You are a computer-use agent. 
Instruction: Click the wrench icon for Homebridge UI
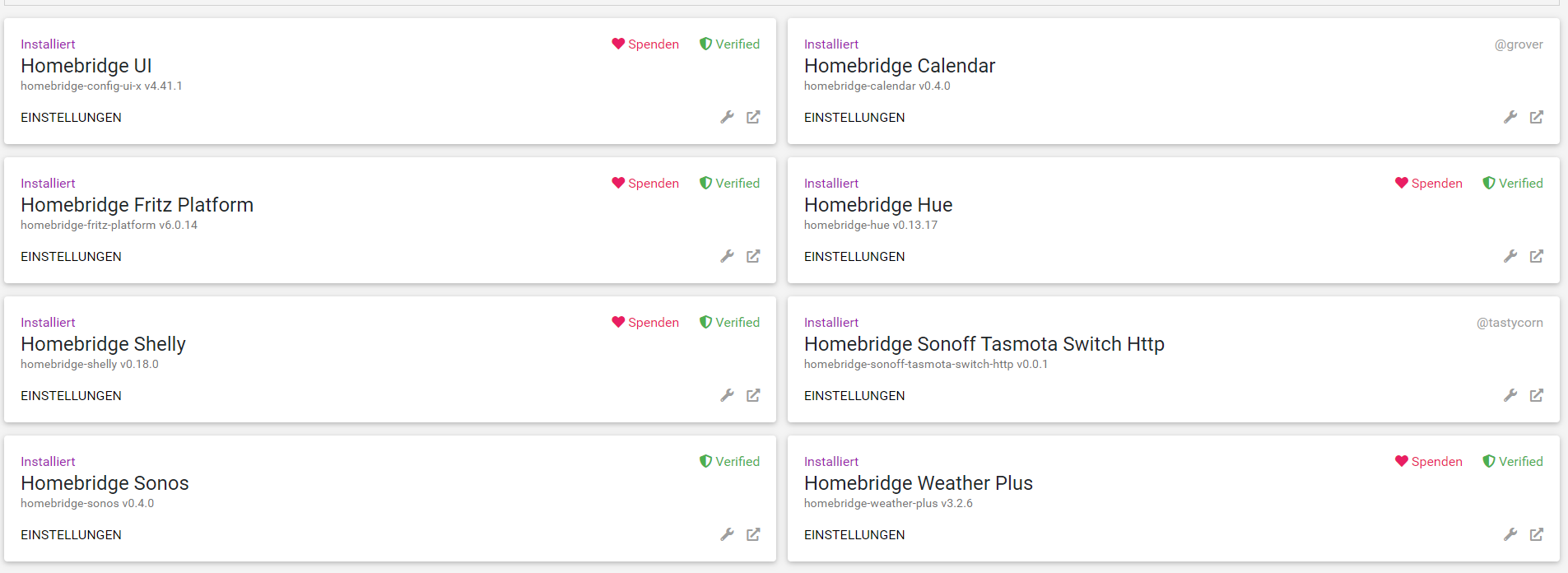pos(727,117)
